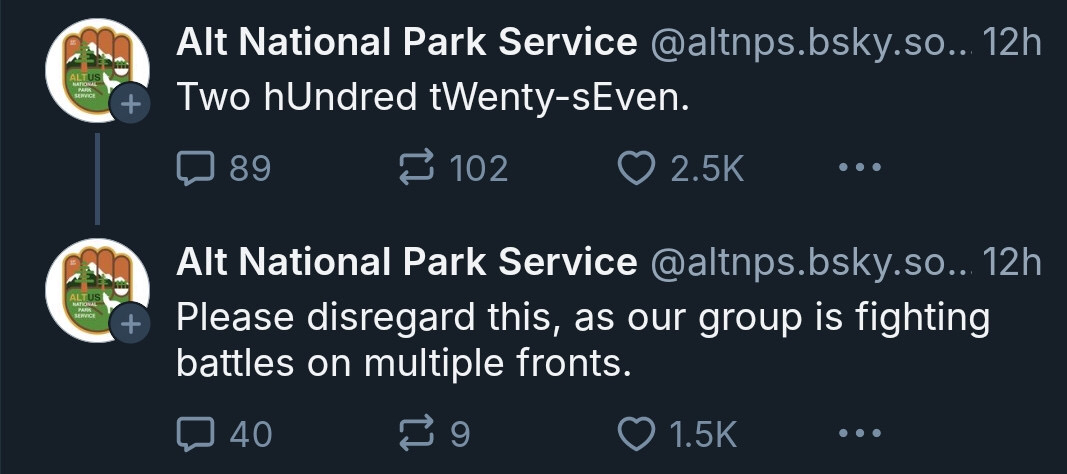Open Alt National Park Service name on first post
Image resolution: width=1067 pixels, height=474 pixels.
406,42
